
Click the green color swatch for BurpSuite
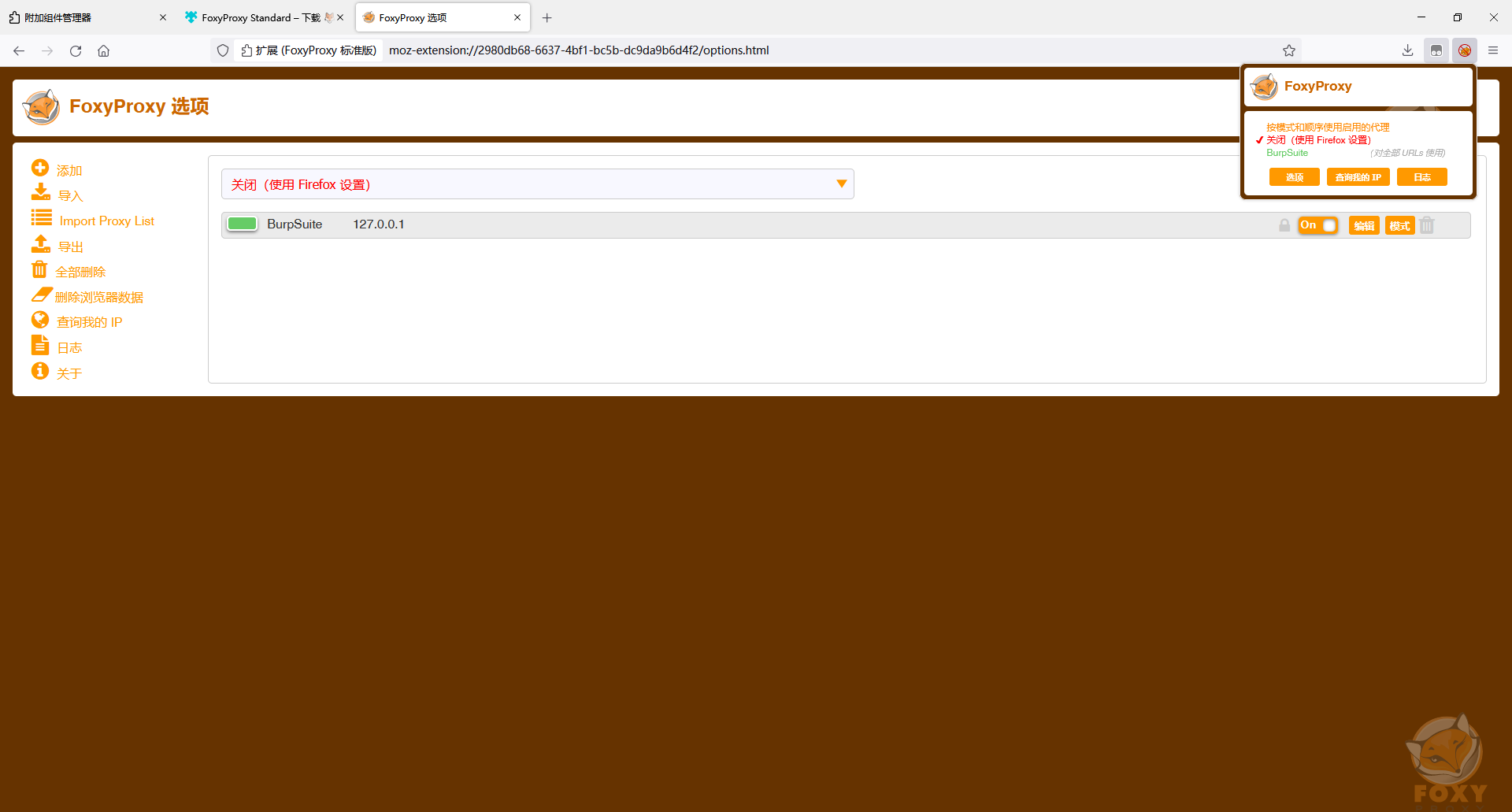point(243,224)
